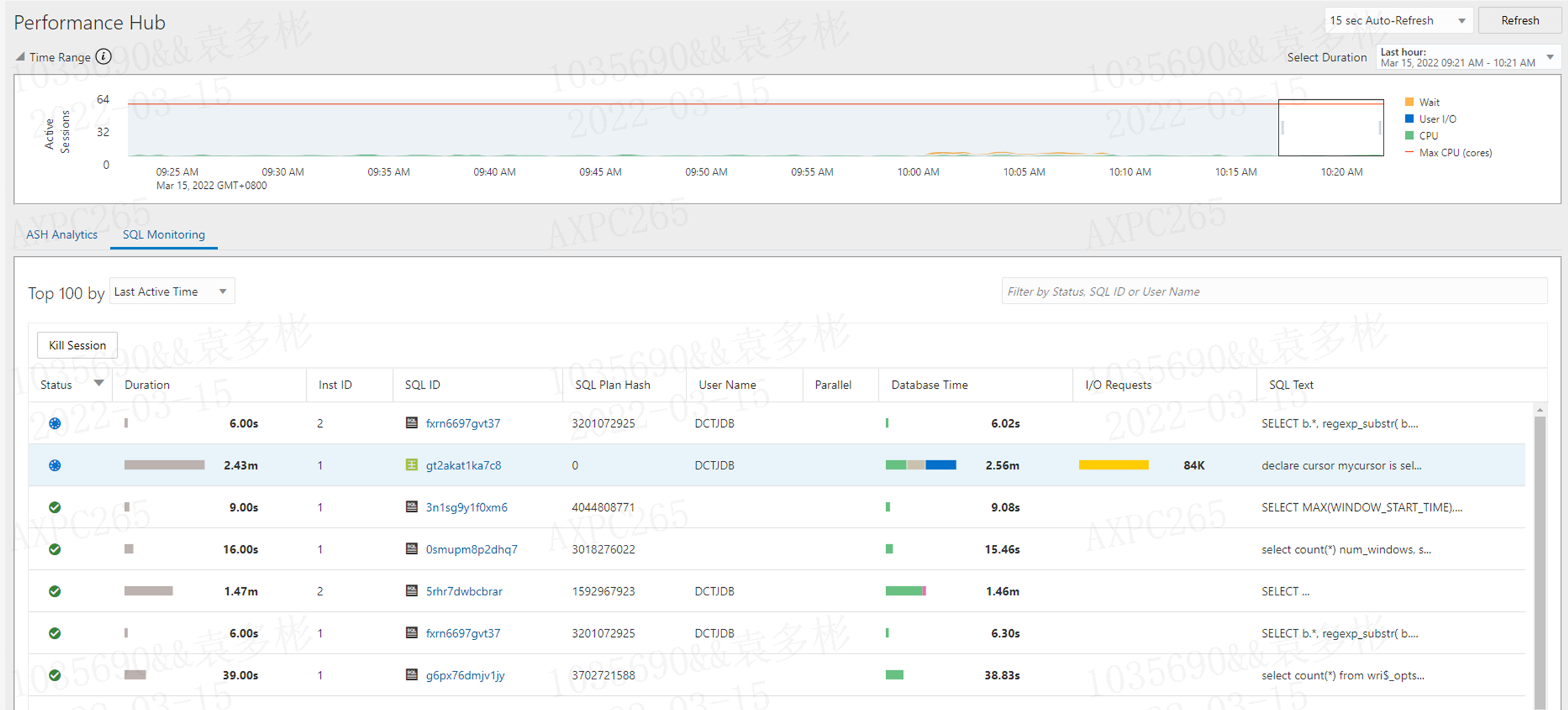Click running status icon of gt2akat1ka7c8 row
Image resolution: width=1568 pixels, height=710 pixels.
tap(55, 465)
